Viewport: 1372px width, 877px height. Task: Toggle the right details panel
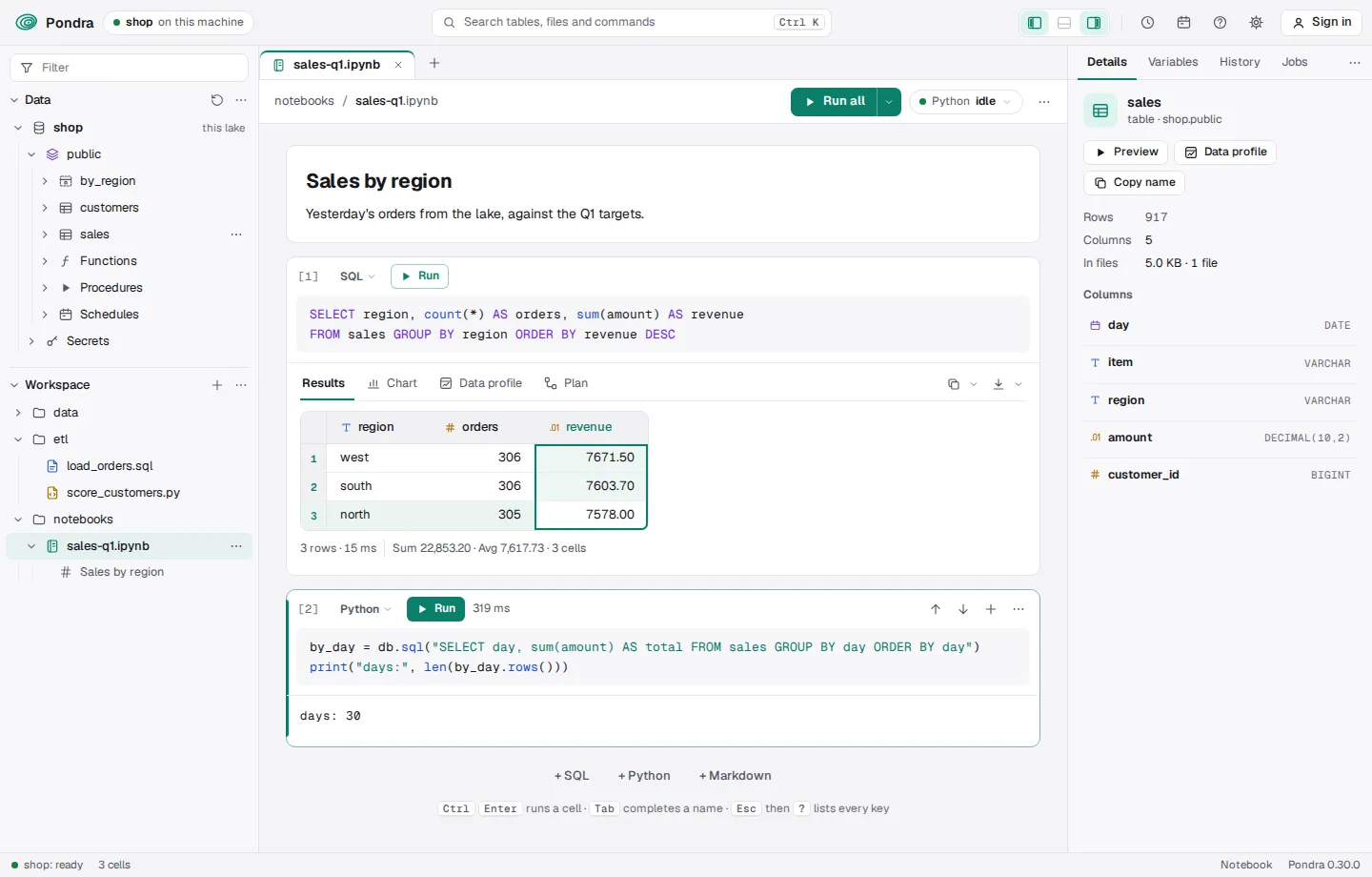(1094, 23)
